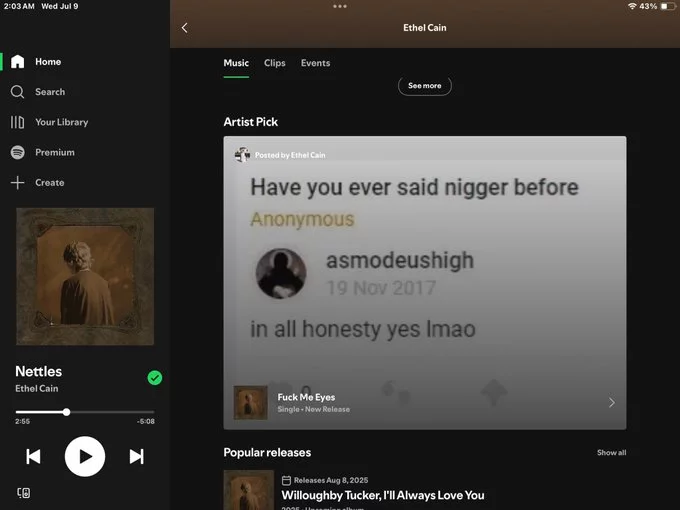Tap the -5:08 remaining time label
Viewport: 680px width, 510px height.
[x=146, y=421]
